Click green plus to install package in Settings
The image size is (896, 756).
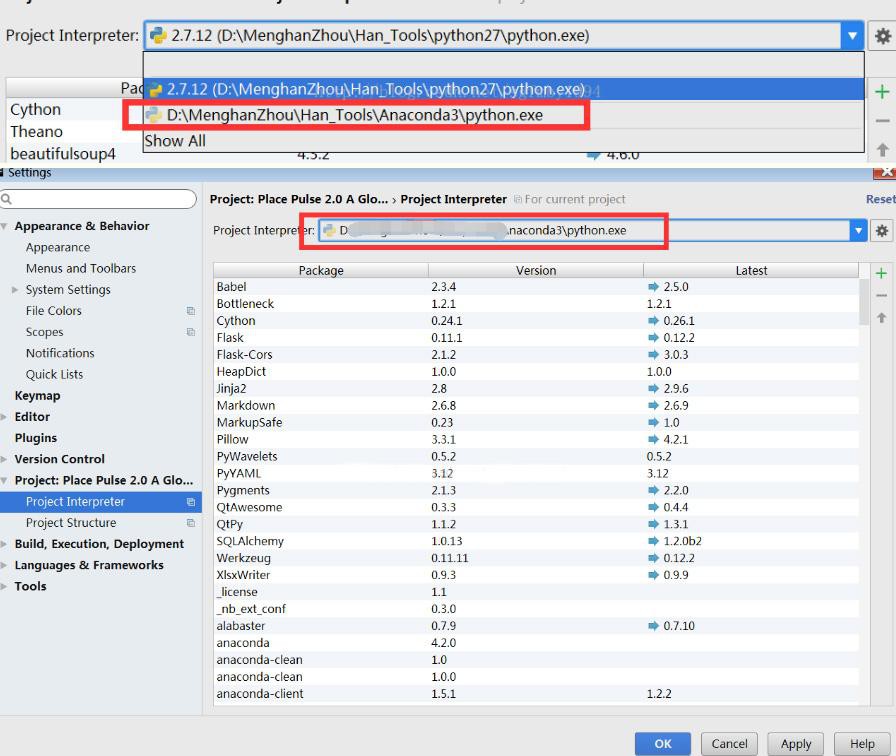pos(881,273)
